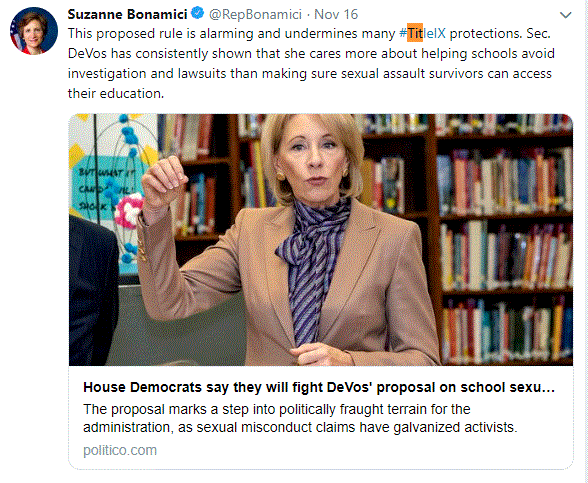Open the Politico article photo preview
Screen dimensions: 588x483
(321, 240)
